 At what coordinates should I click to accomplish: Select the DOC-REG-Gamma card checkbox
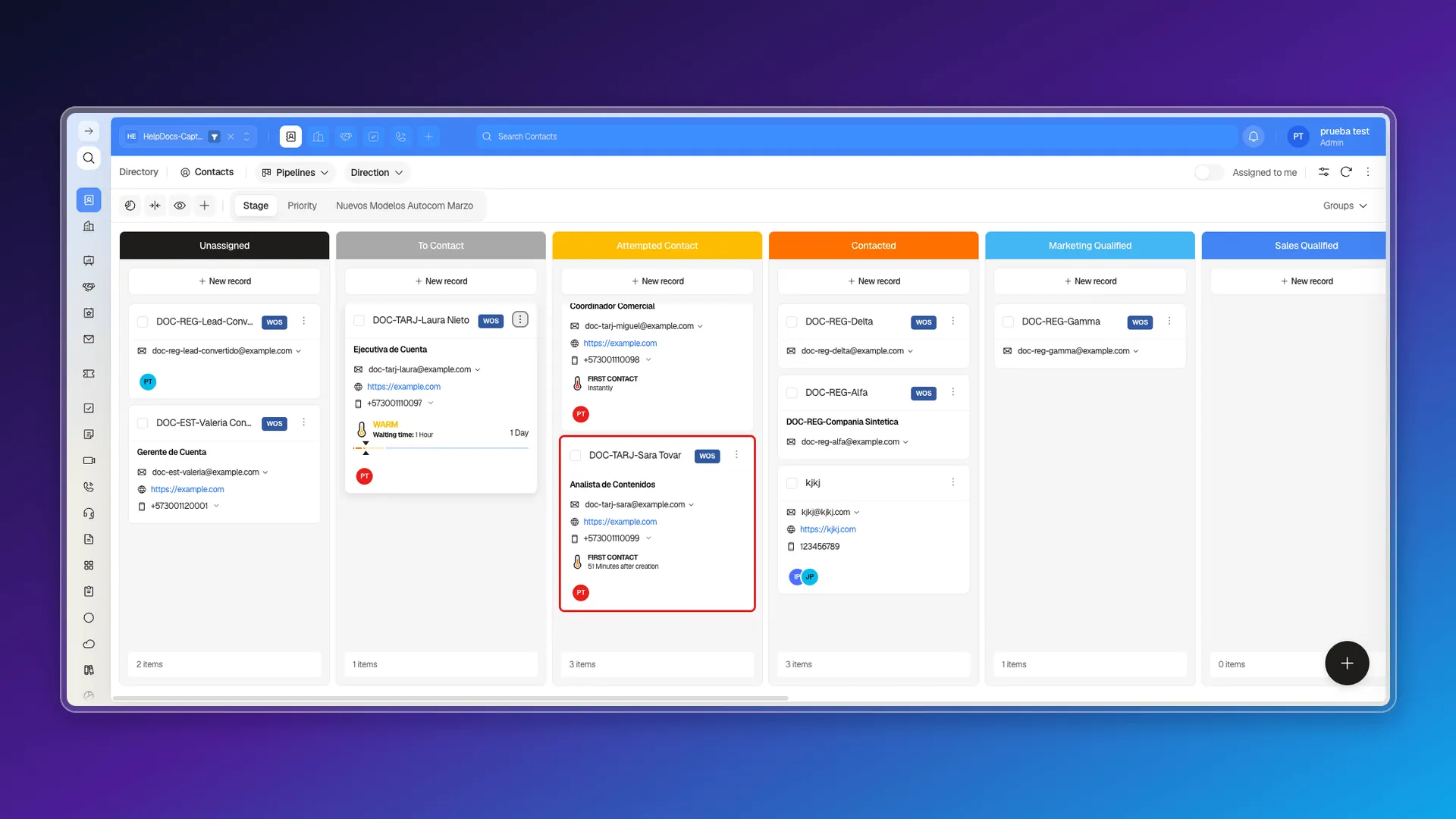[1008, 322]
